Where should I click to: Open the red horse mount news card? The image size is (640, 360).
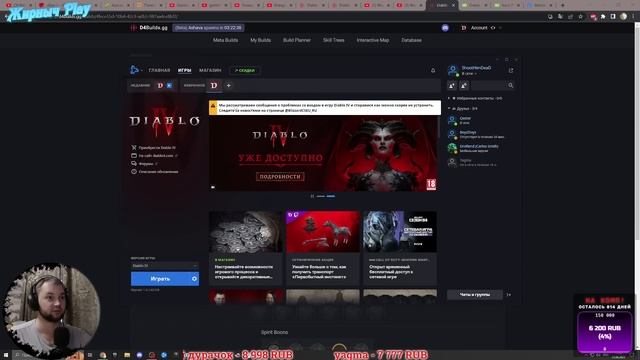click(323, 247)
